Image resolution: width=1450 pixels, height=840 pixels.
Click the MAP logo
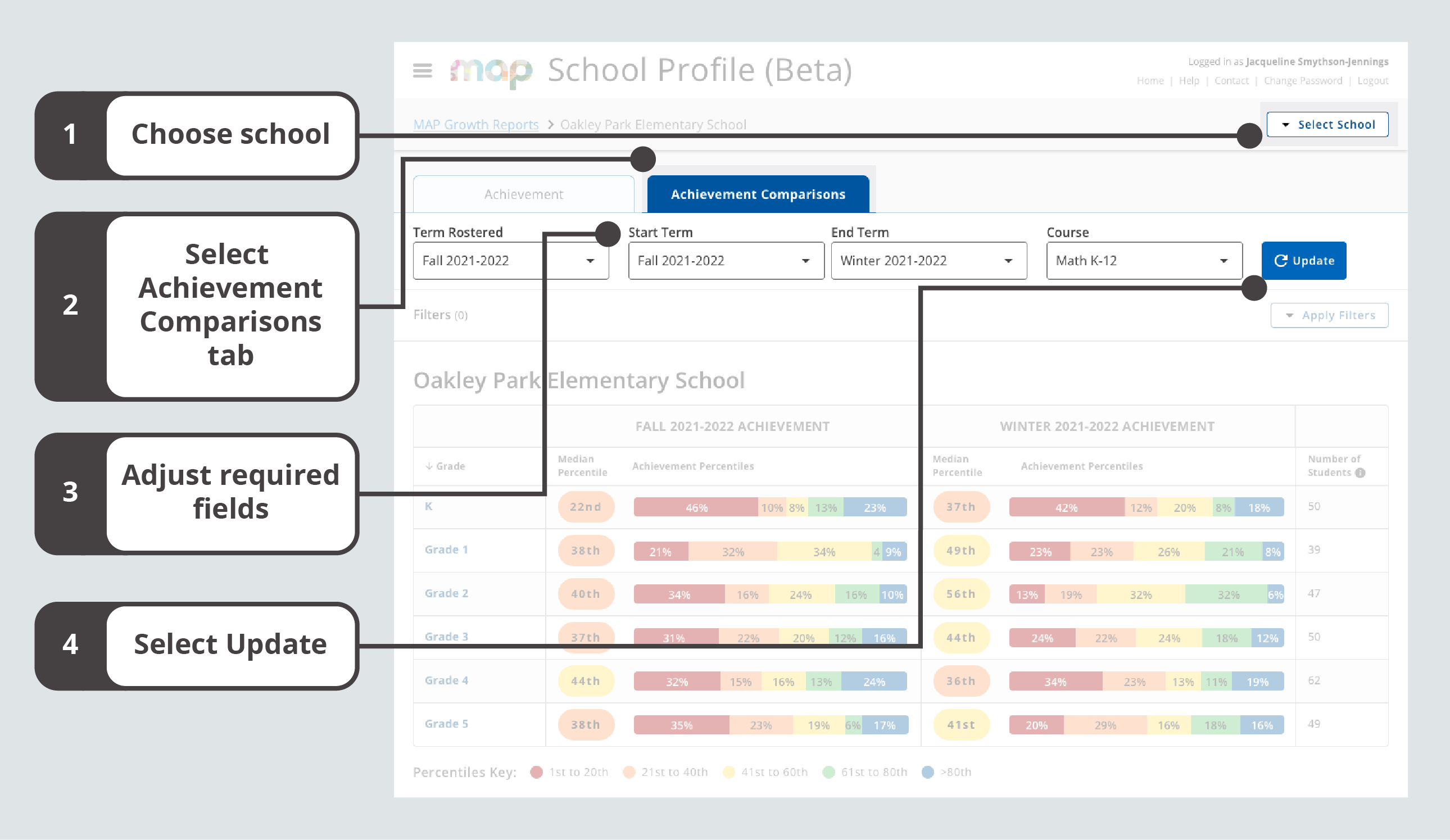(491, 71)
